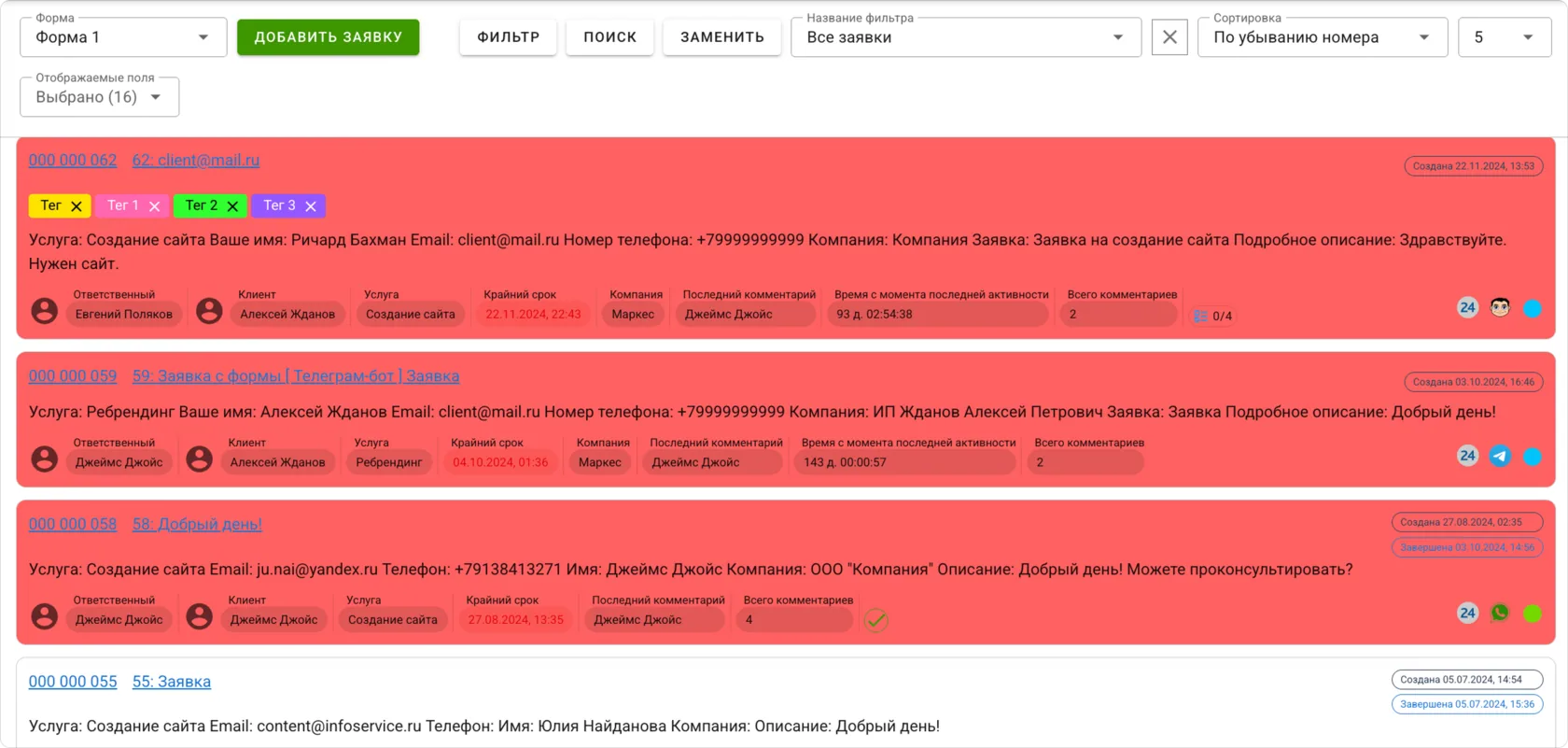Viewport: 1568px width, 748px height.
Task: Expand the Название фильтра dropdown
Action: 966,37
